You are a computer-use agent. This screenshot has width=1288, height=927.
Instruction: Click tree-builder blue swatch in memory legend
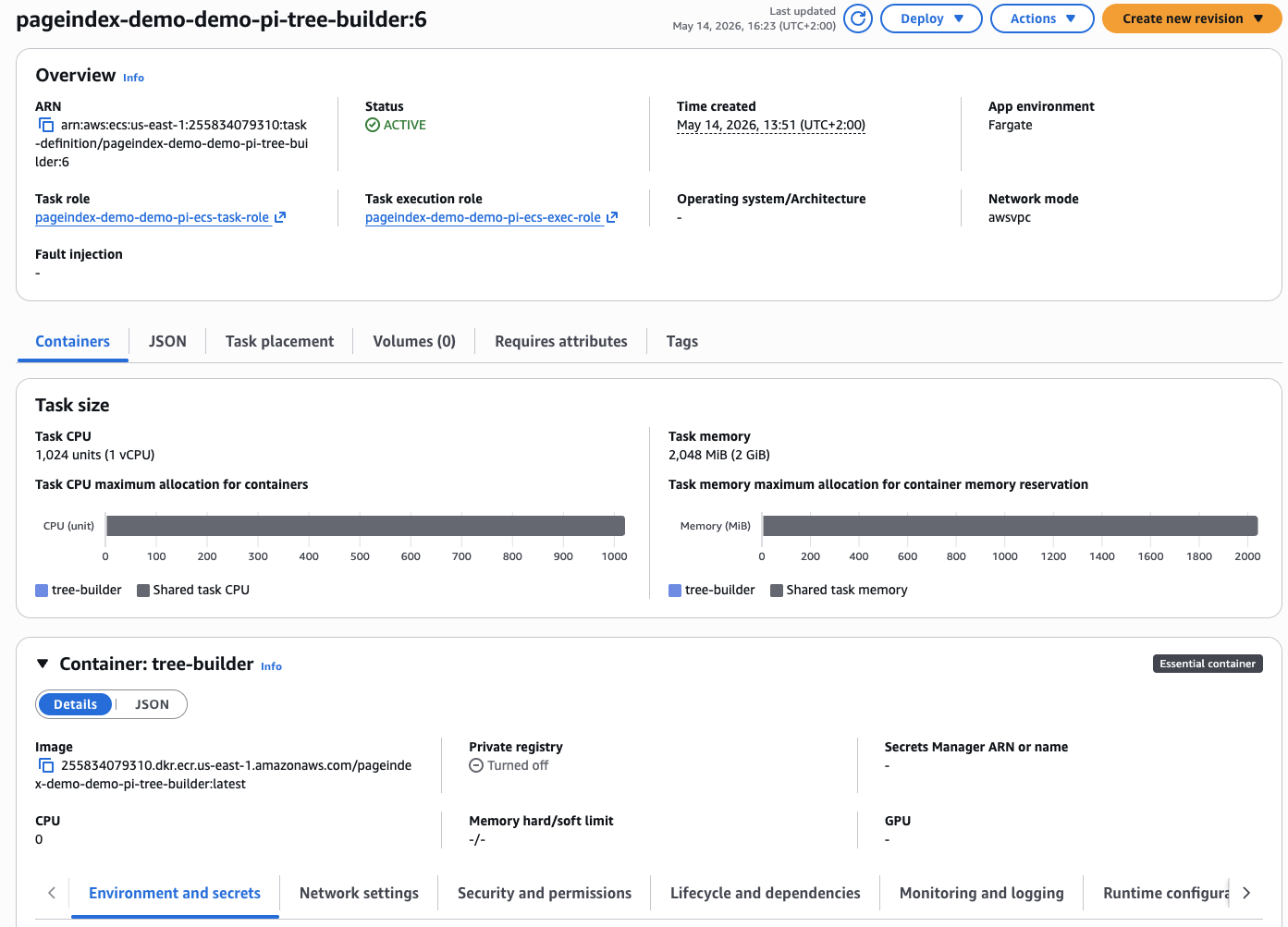tap(675, 591)
